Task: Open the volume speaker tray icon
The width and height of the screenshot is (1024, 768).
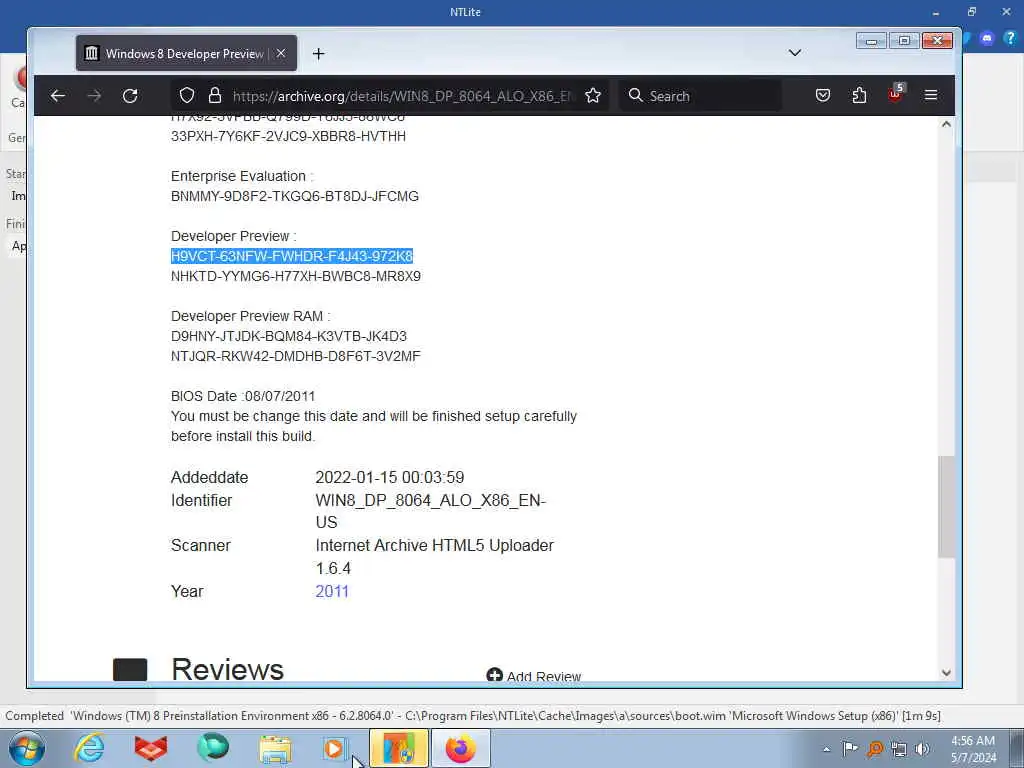Action: 921,749
